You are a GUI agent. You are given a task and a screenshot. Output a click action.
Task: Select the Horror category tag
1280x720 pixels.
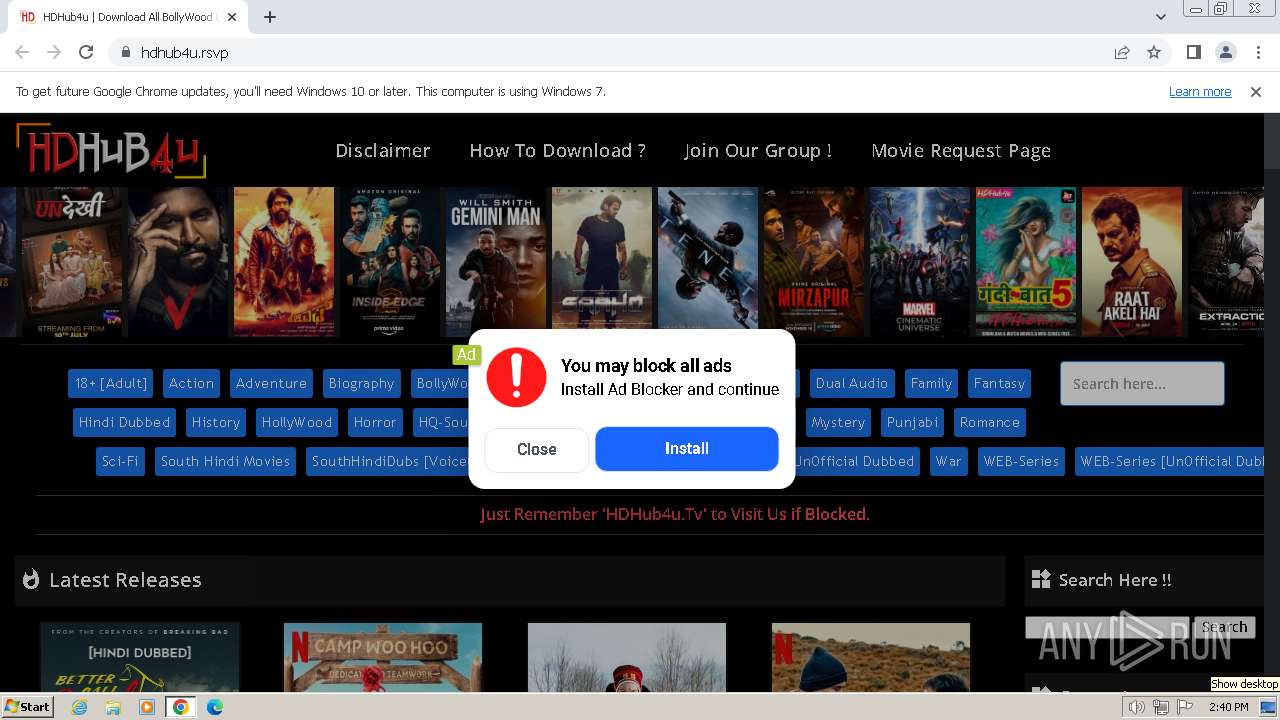click(375, 422)
